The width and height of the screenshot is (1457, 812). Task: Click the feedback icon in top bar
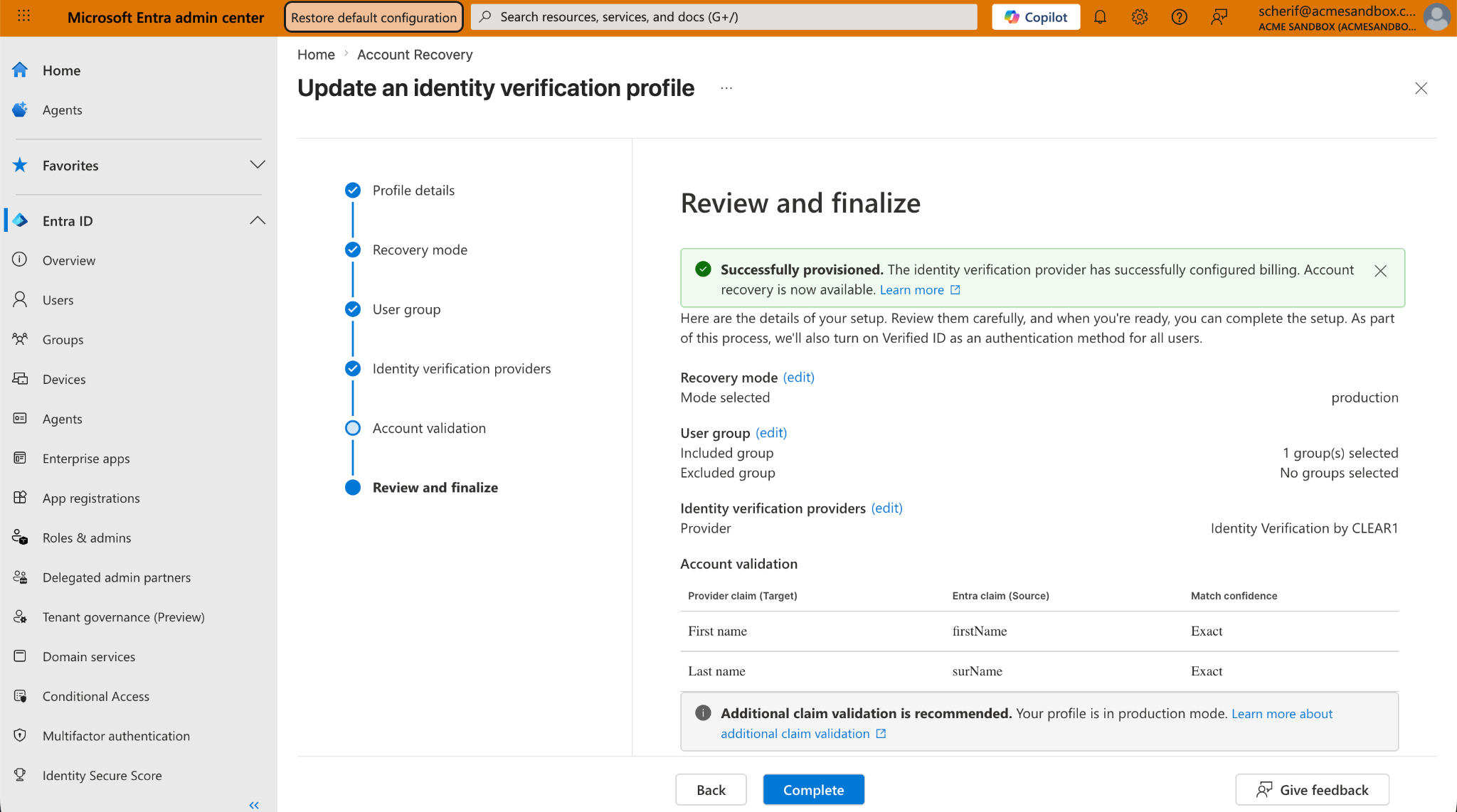click(1219, 17)
